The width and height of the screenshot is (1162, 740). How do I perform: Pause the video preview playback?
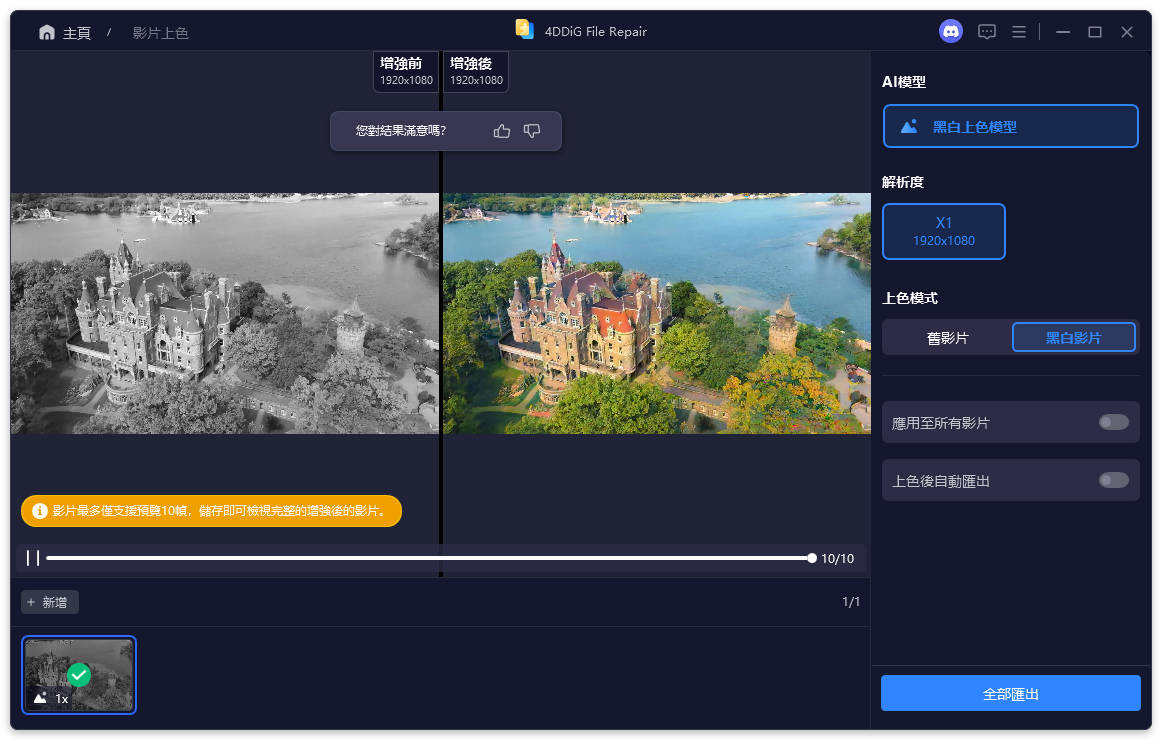pyautogui.click(x=31, y=558)
